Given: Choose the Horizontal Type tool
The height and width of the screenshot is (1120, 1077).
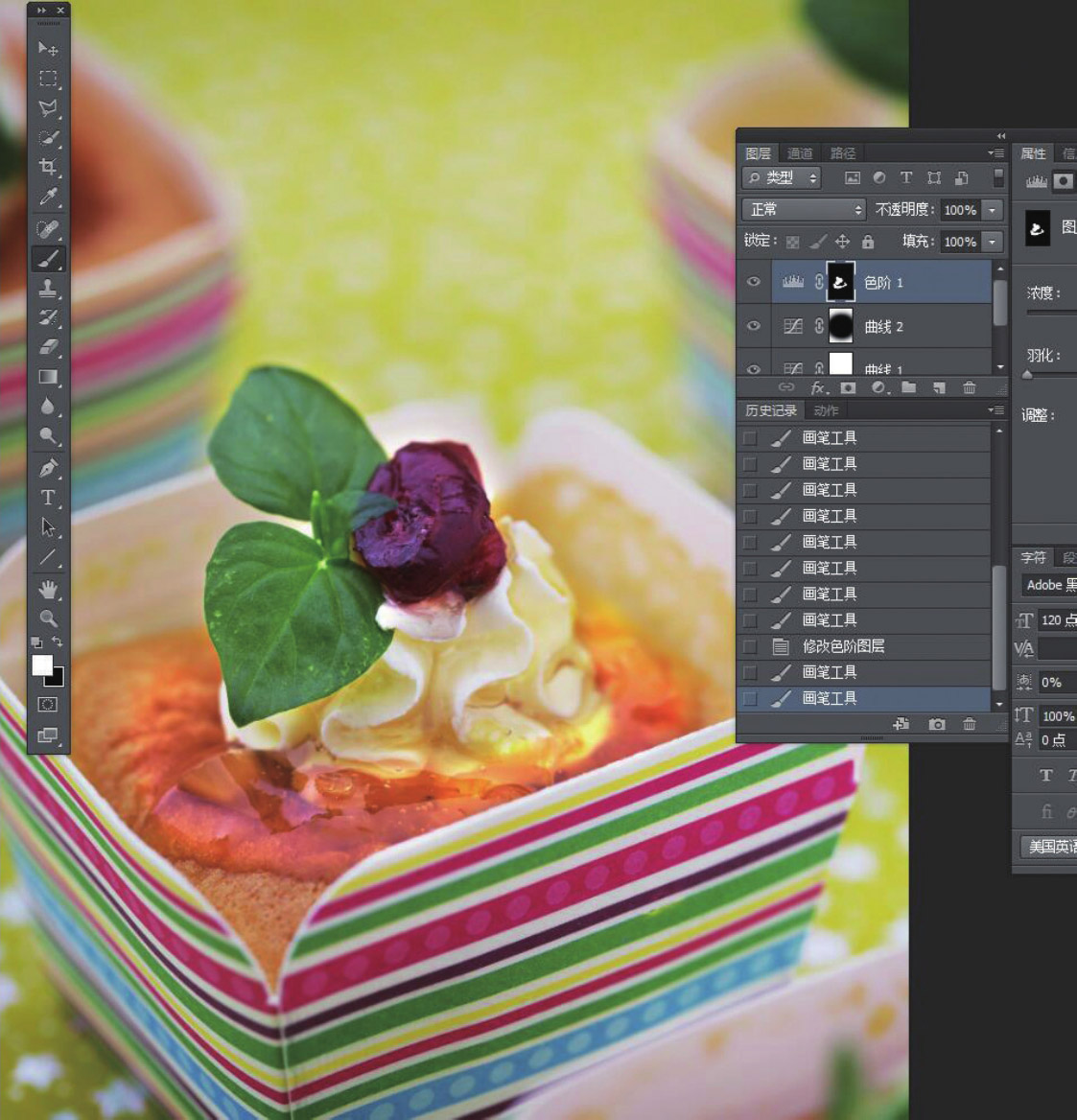Looking at the screenshot, I should (x=48, y=497).
